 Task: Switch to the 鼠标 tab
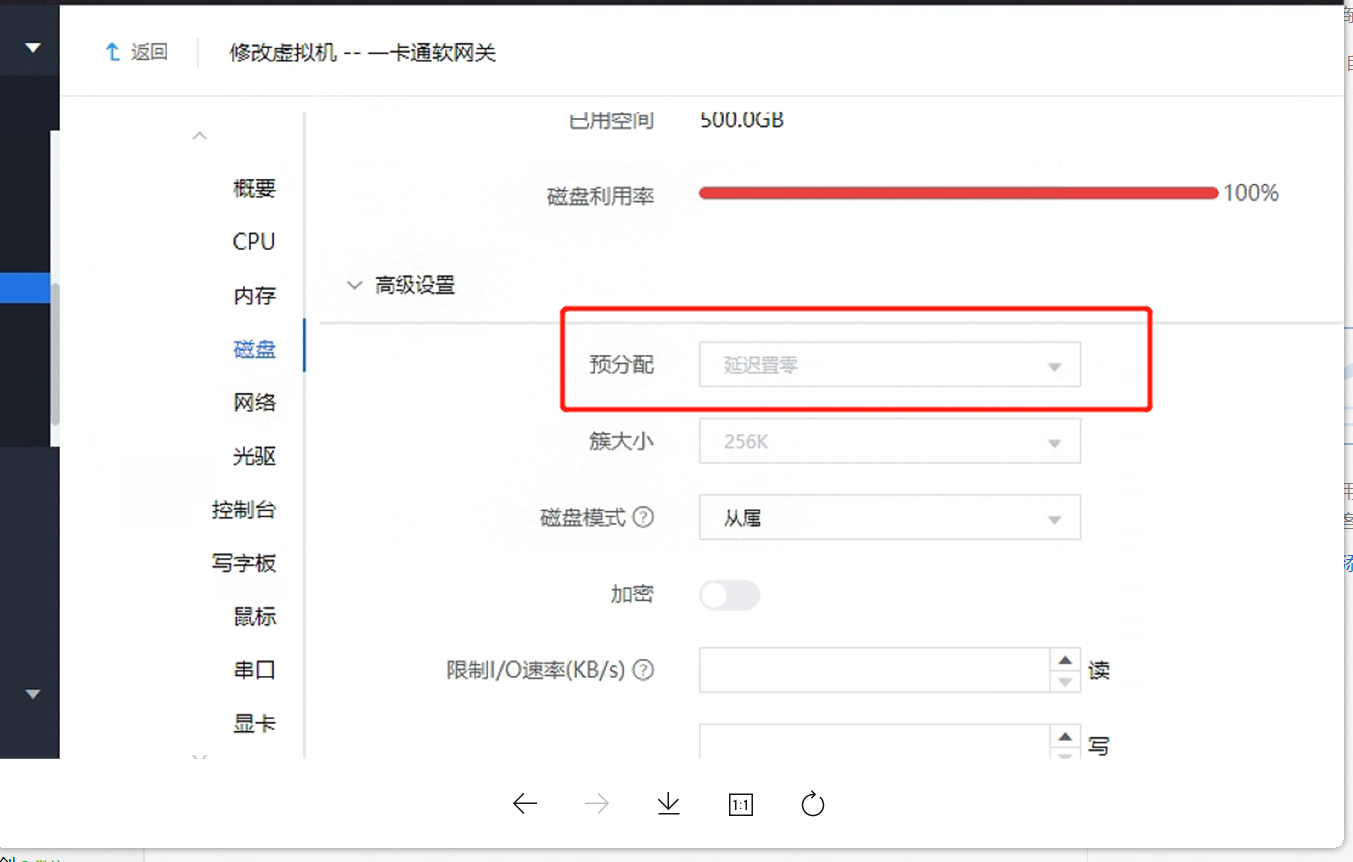click(254, 617)
